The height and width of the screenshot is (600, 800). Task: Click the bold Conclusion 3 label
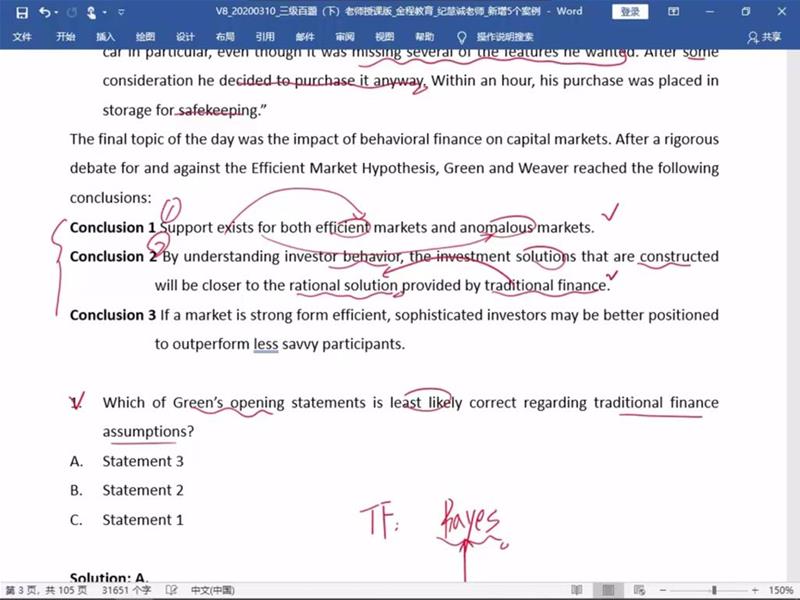113,315
